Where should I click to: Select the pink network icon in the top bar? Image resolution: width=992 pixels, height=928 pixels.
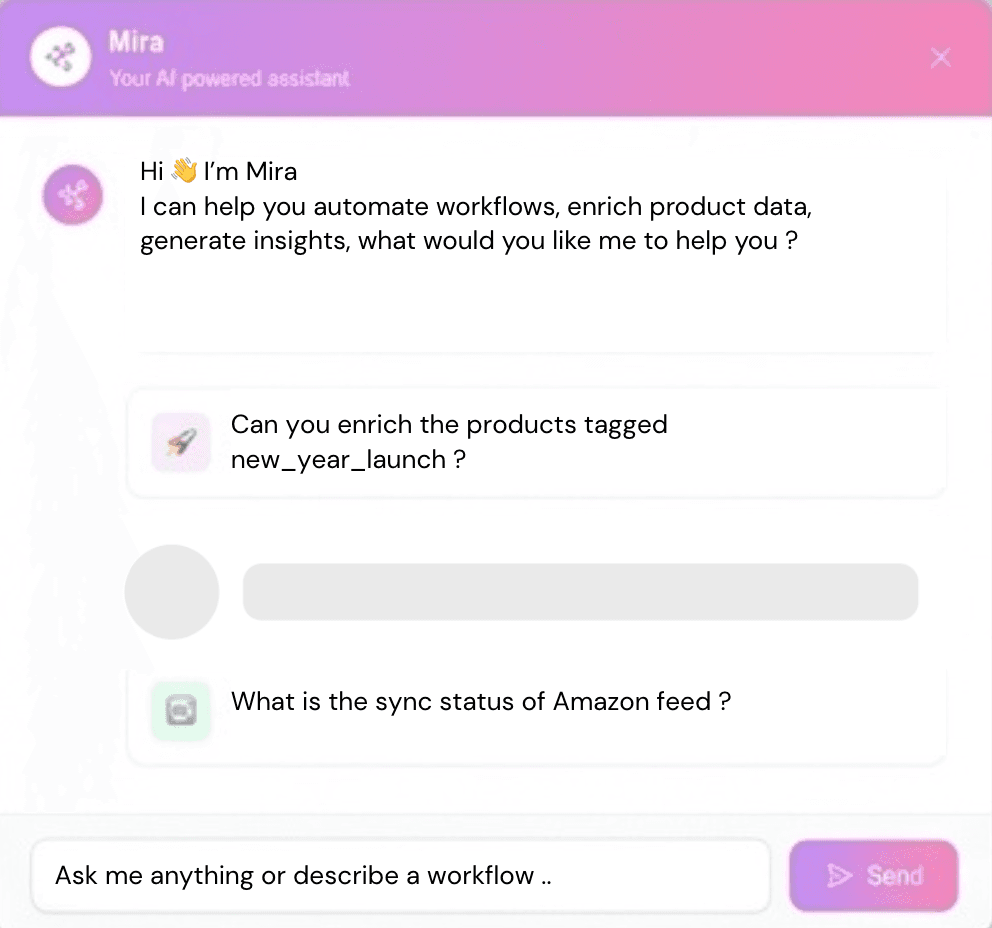(60, 57)
